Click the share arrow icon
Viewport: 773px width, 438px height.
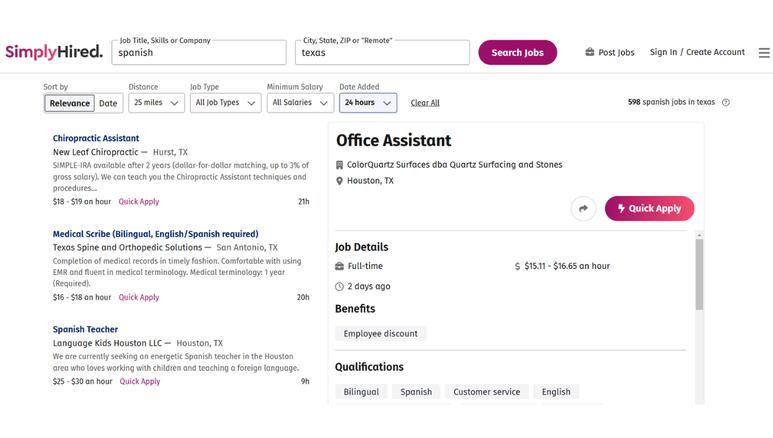[x=583, y=208]
